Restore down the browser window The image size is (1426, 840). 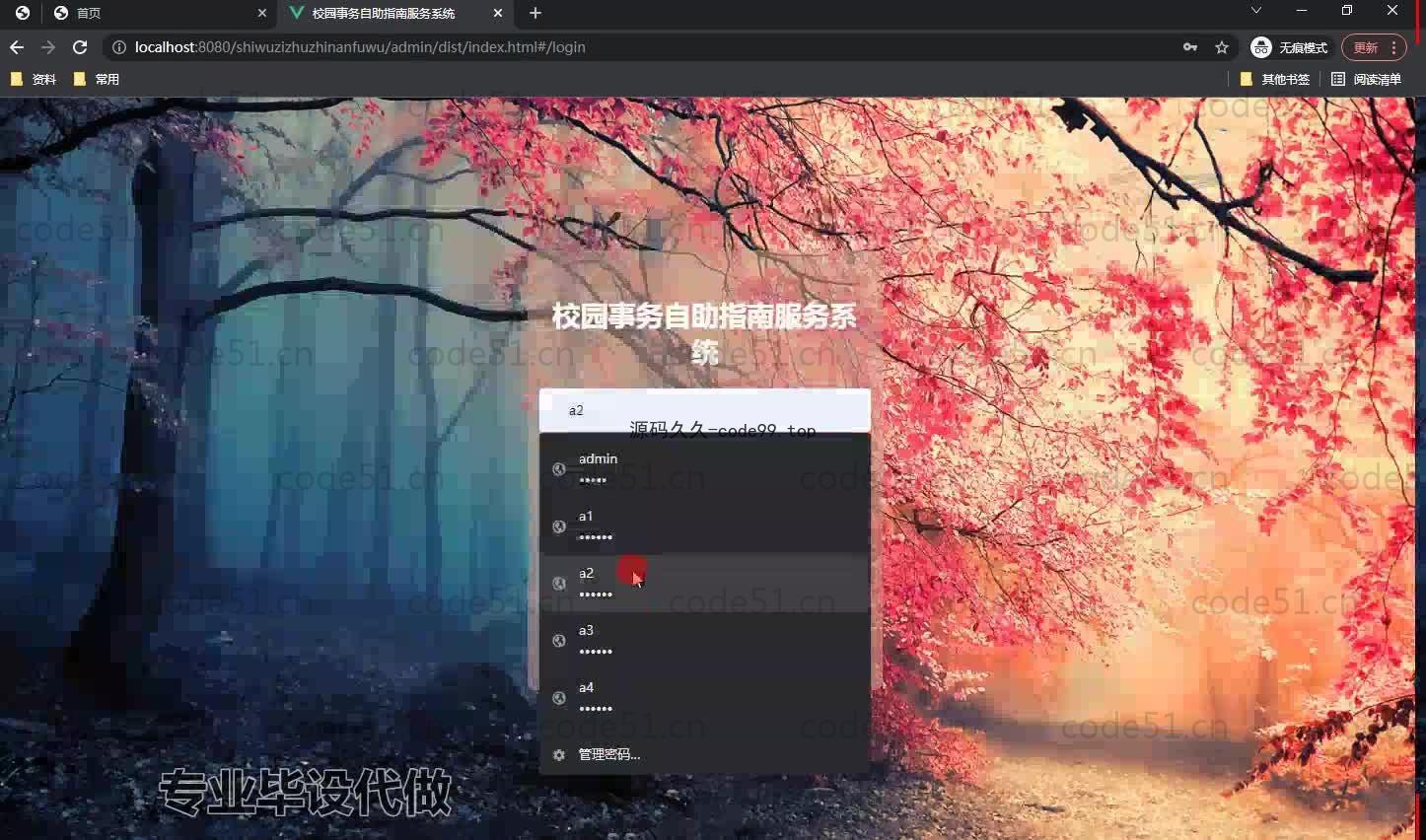(x=1347, y=10)
